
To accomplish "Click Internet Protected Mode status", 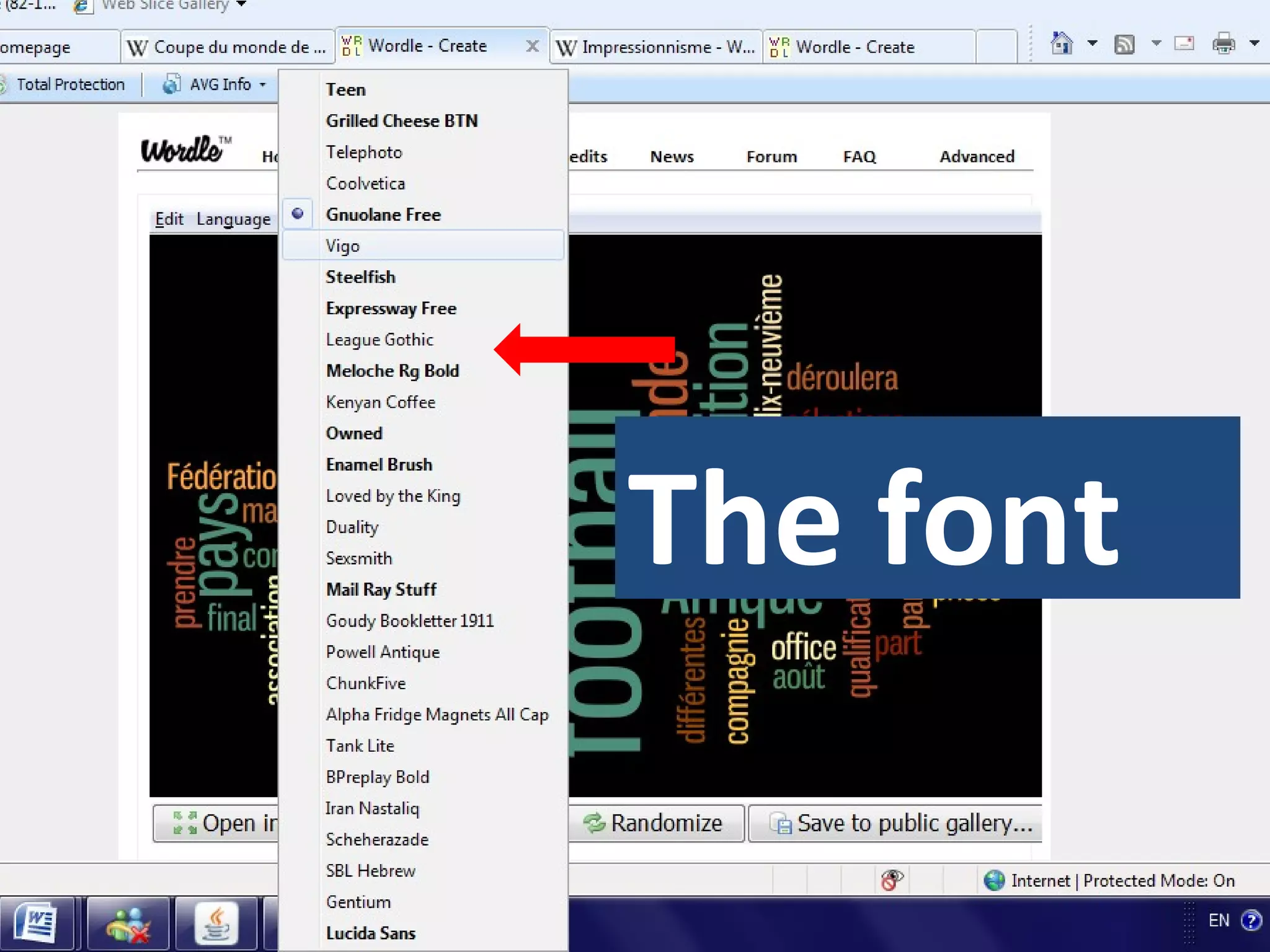I will click(x=1110, y=881).
